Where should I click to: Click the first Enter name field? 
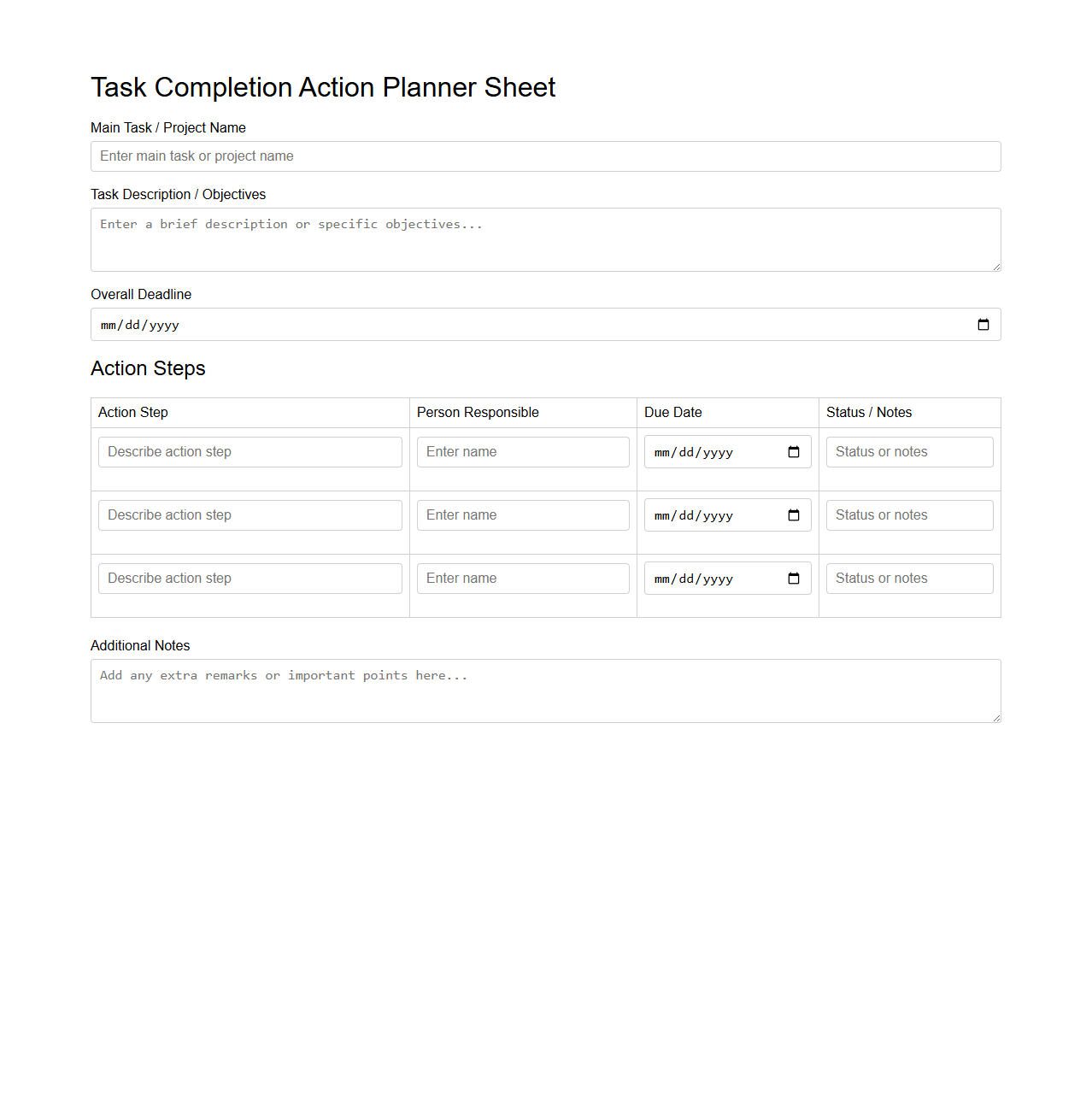pos(522,451)
